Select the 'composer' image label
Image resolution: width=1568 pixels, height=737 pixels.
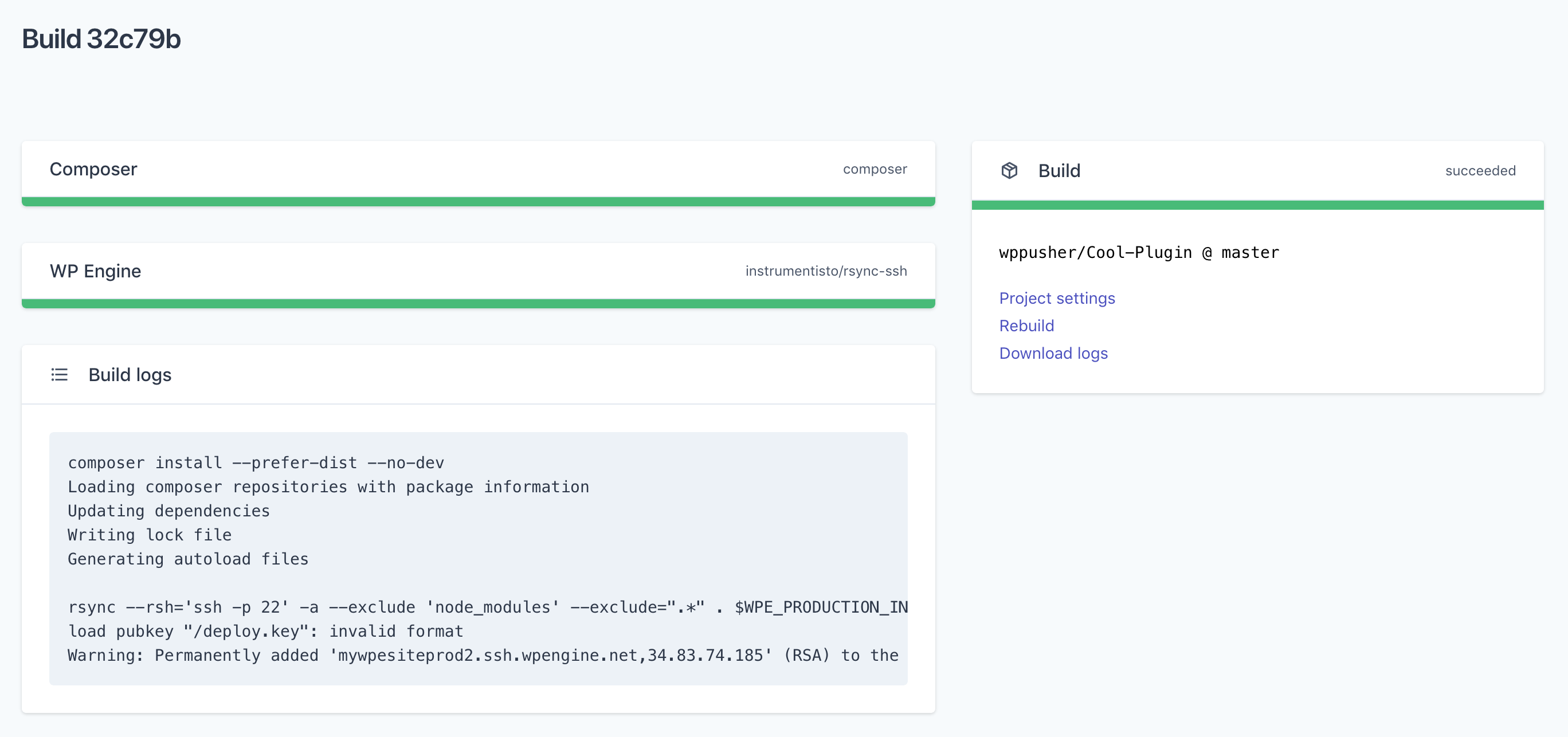[x=875, y=169]
